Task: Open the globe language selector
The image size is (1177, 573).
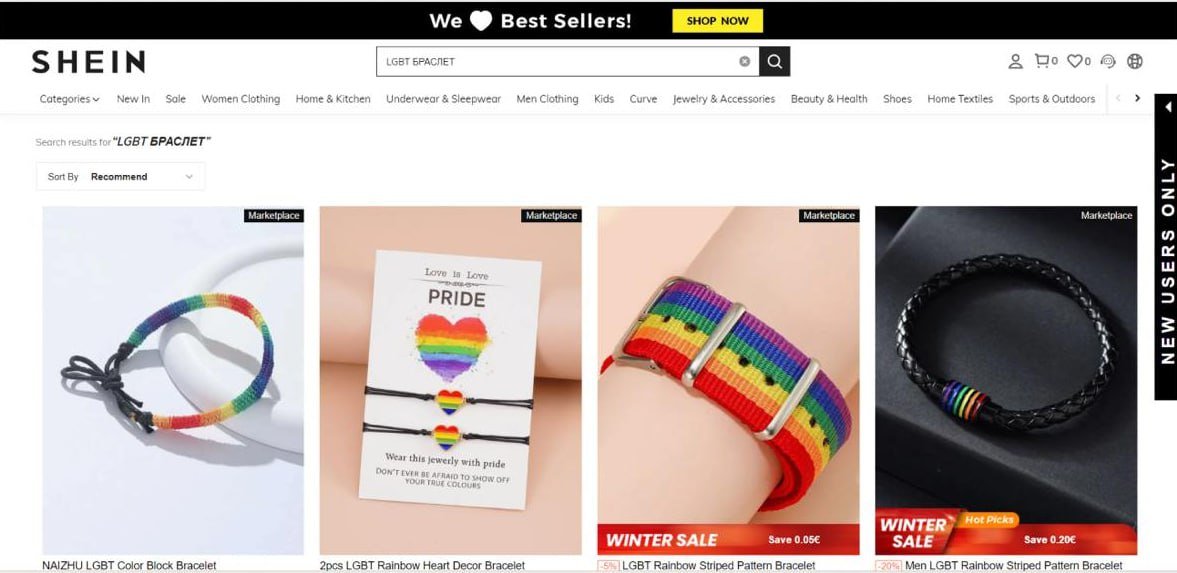Action: (x=1135, y=62)
